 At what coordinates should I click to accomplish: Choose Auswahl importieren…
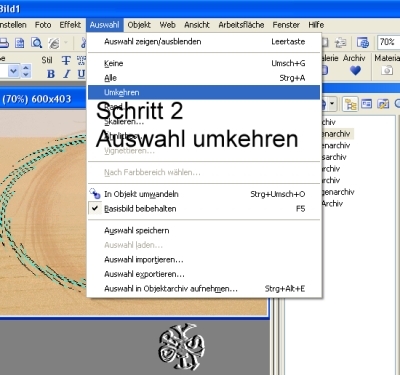(x=204, y=259)
